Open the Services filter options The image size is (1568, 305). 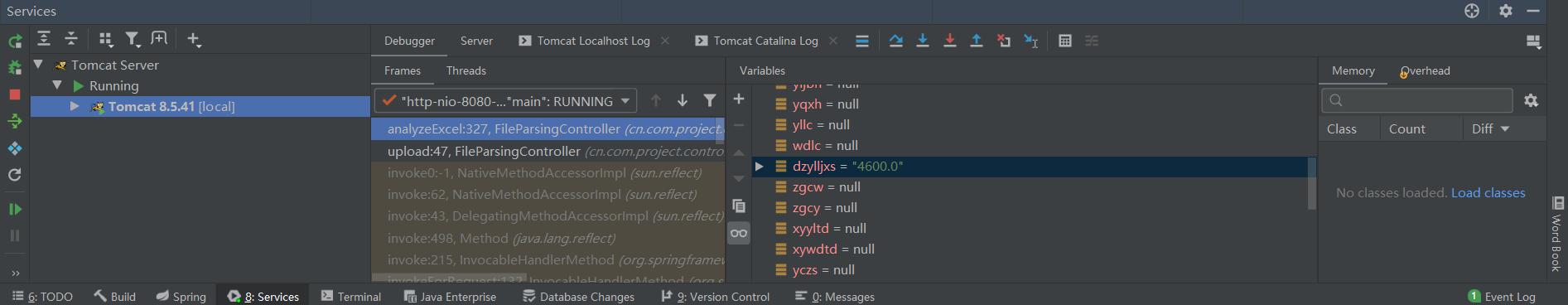point(133,39)
